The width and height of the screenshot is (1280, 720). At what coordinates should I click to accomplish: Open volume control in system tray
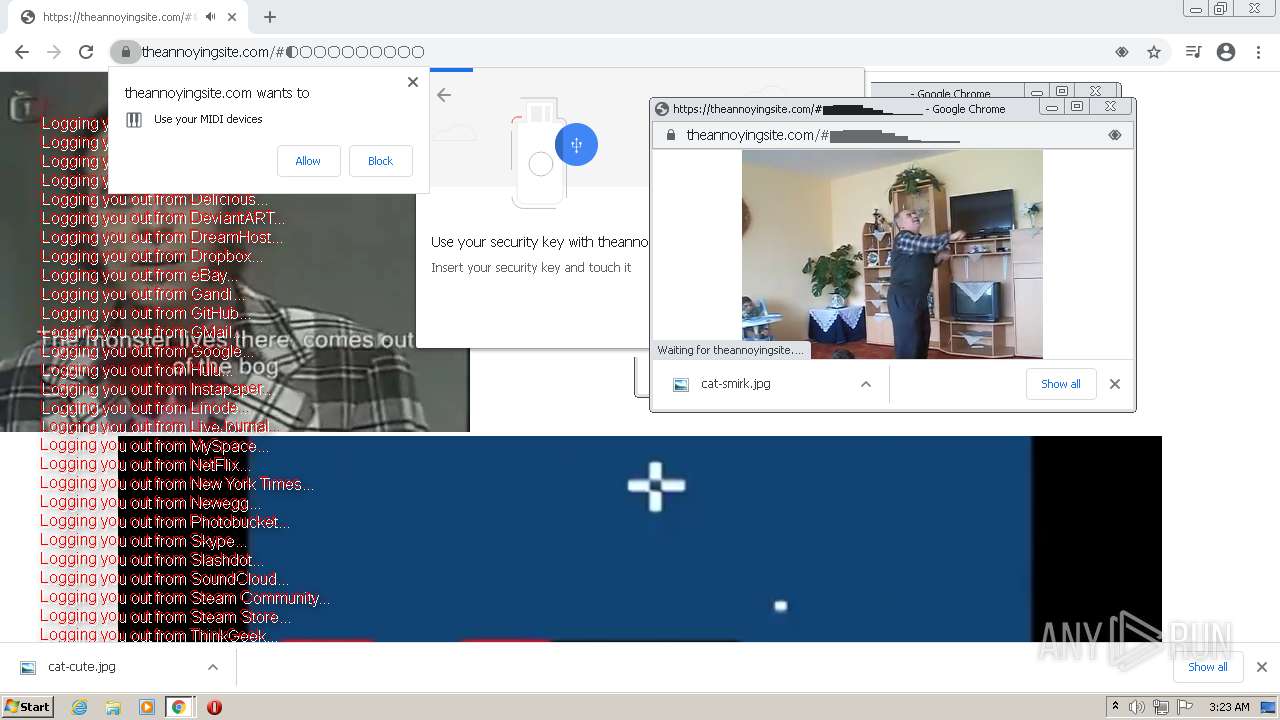click(x=1137, y=707)
